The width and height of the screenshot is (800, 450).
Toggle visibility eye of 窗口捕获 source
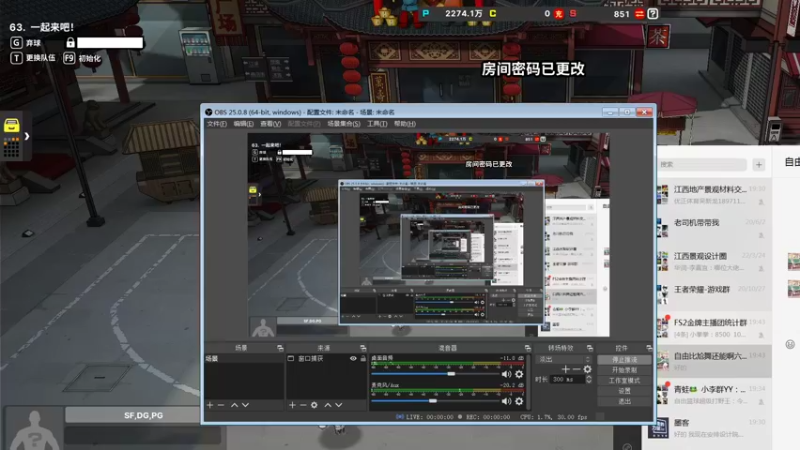pyautogui.click(x=353, y=359)
